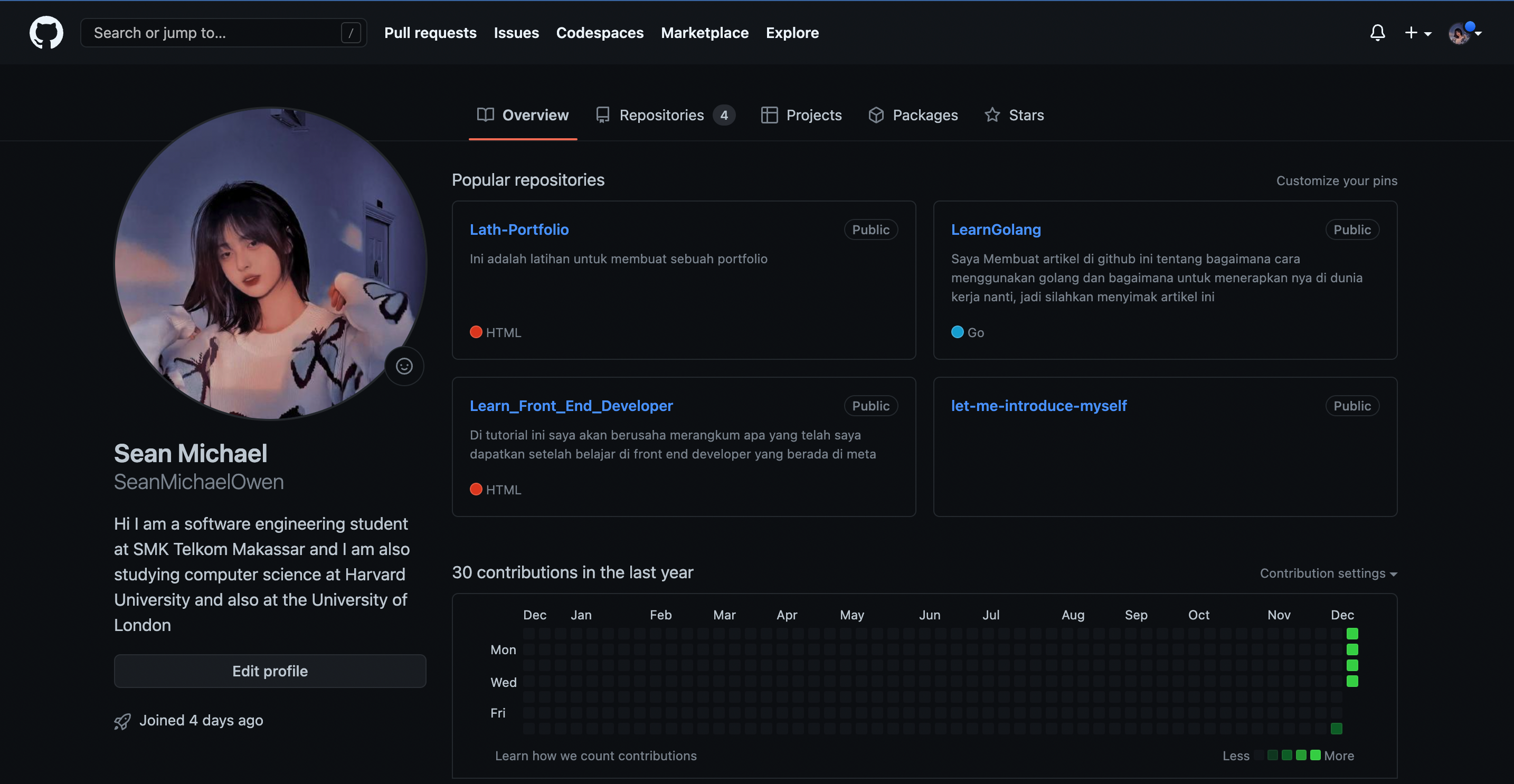Screen dimensions: 1514x784
Task: Click the Sean Michael name heading
Action: 191,453
